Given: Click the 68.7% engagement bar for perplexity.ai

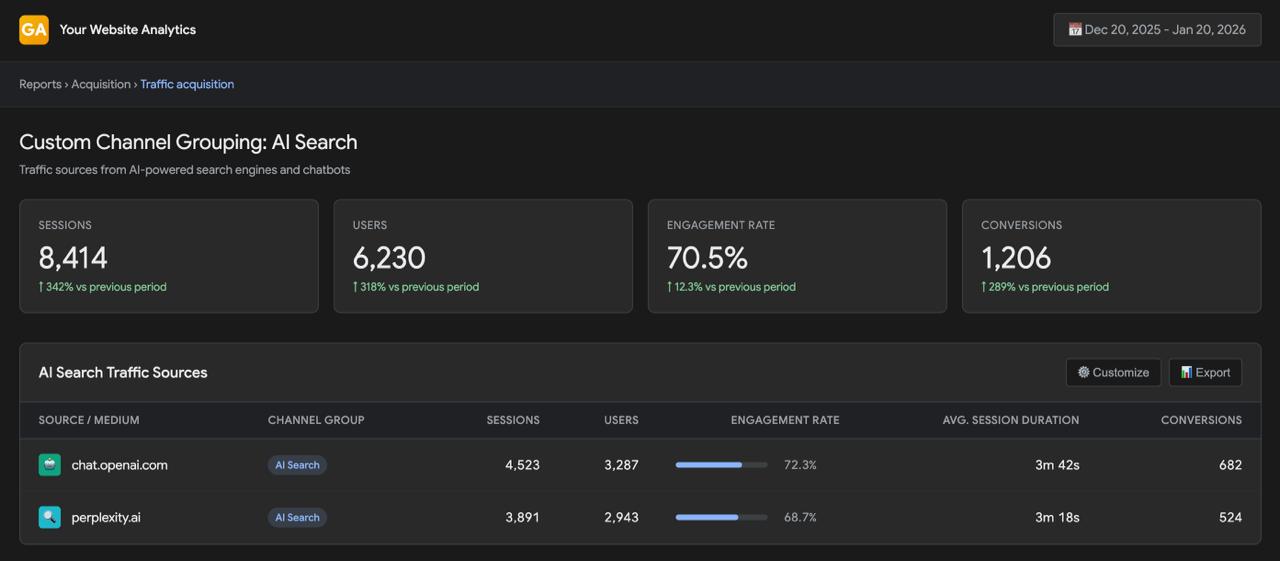Looking at the screenshot, I should (x=722, y=517).
